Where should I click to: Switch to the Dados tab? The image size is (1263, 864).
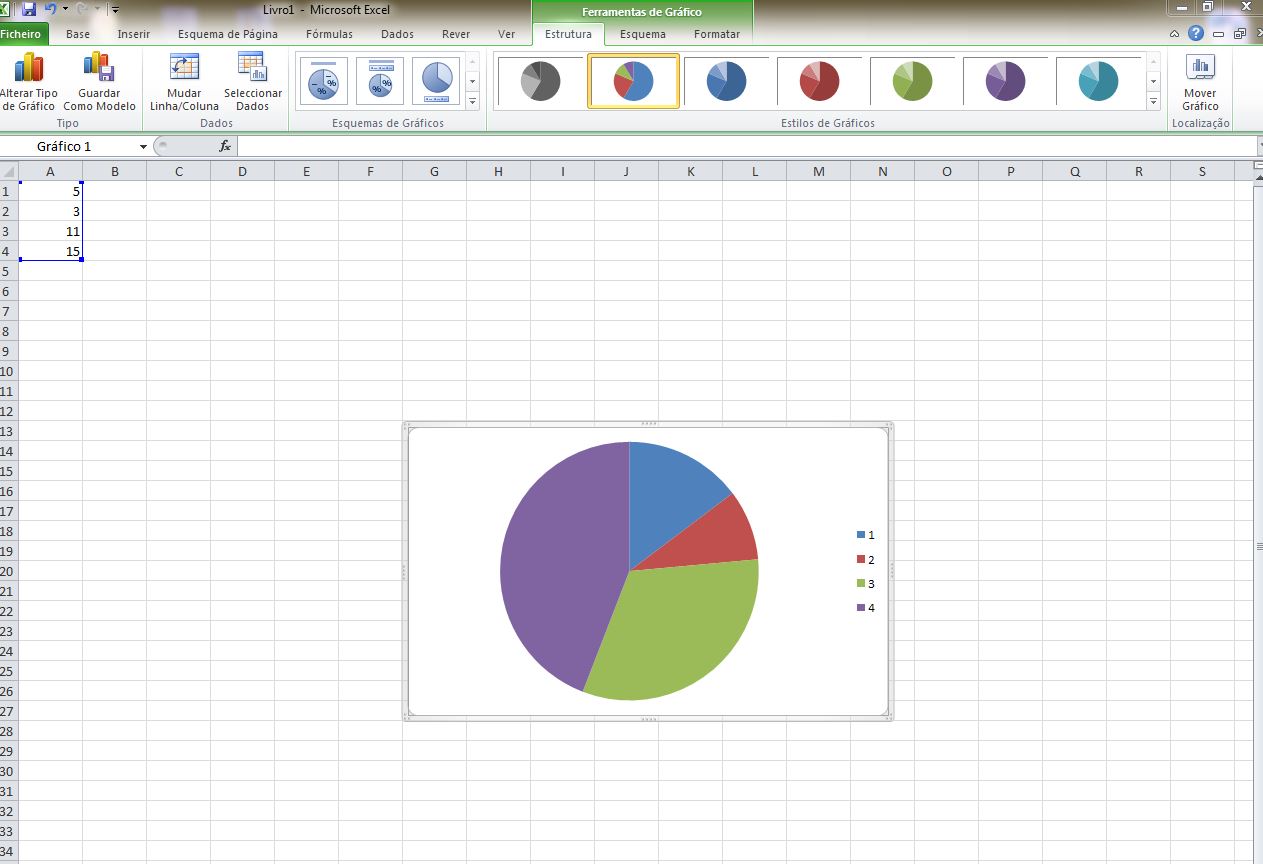tap(398, 34)
